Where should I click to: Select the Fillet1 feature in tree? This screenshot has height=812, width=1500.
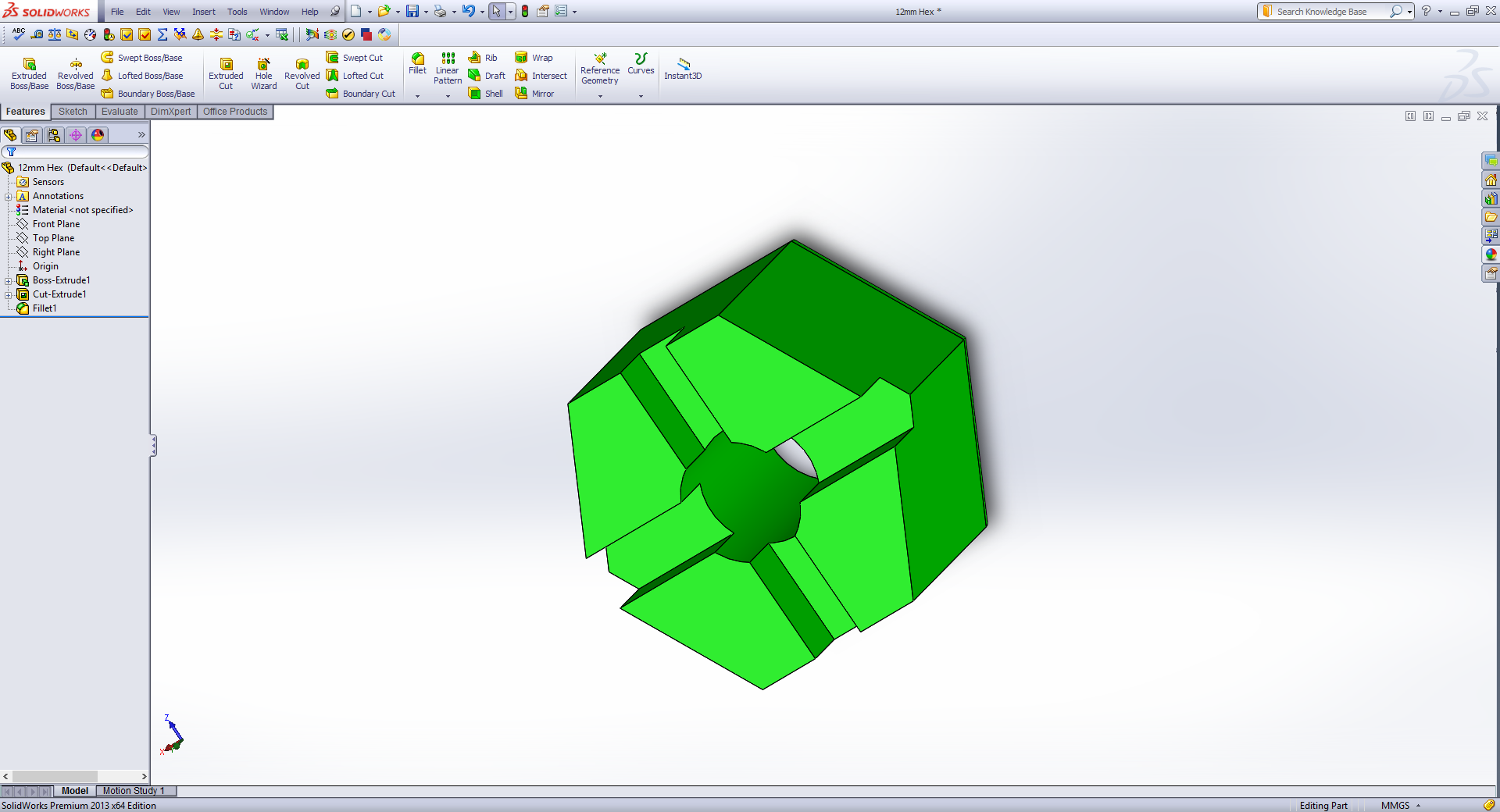(45, 308)
